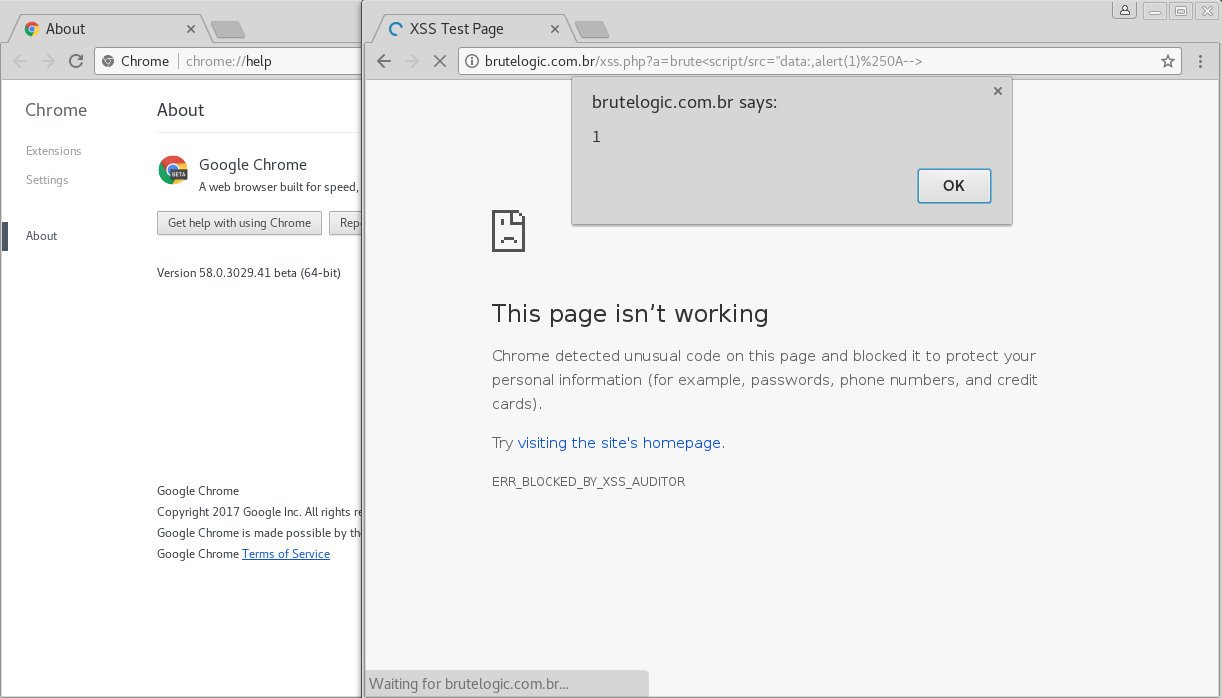The height and width of the screenshot is (698, 1222).
Task: Stop loading the XSS Test Page
Action: pos(439,61)
